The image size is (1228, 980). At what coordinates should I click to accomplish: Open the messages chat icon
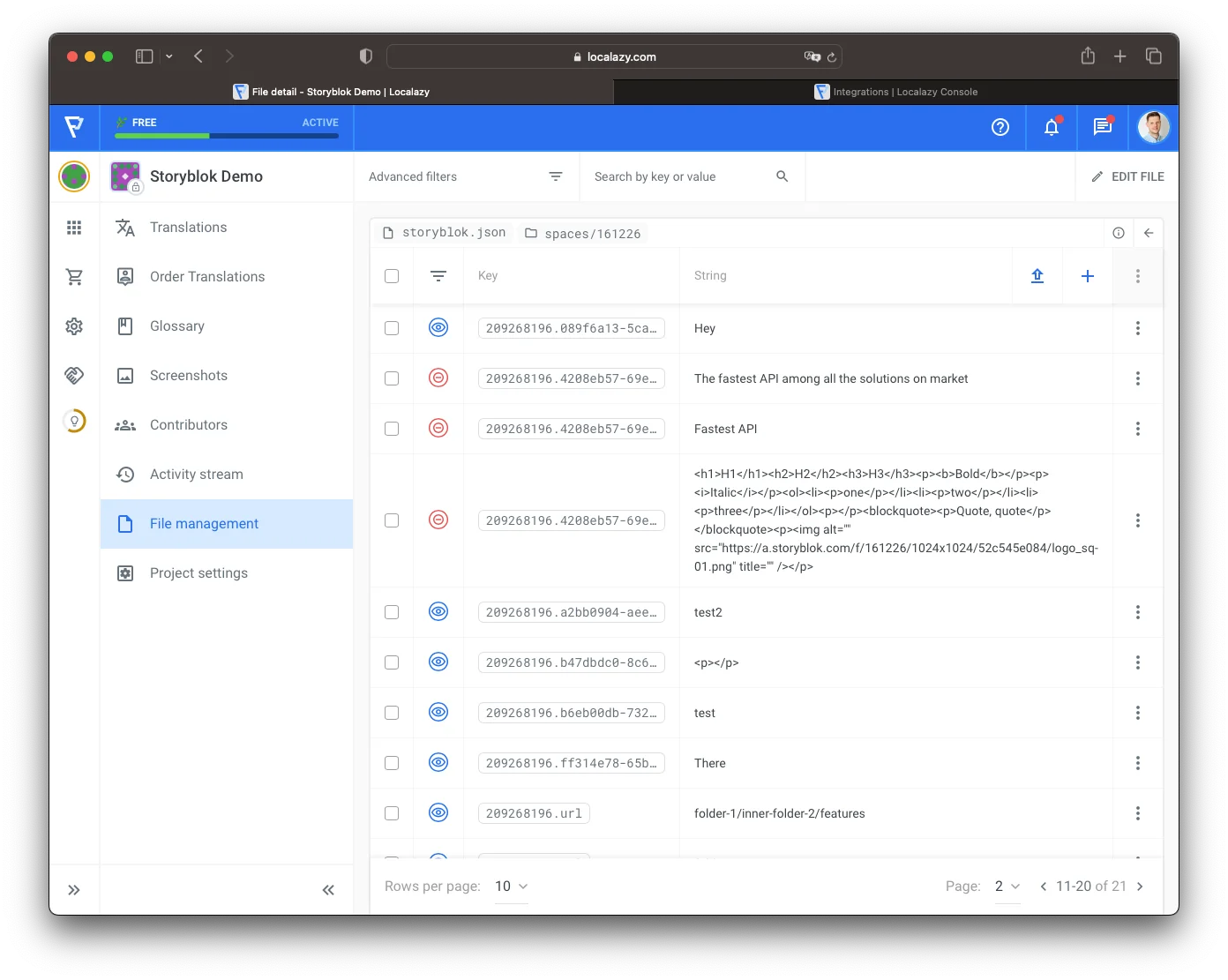click(x=1103, y=127)
